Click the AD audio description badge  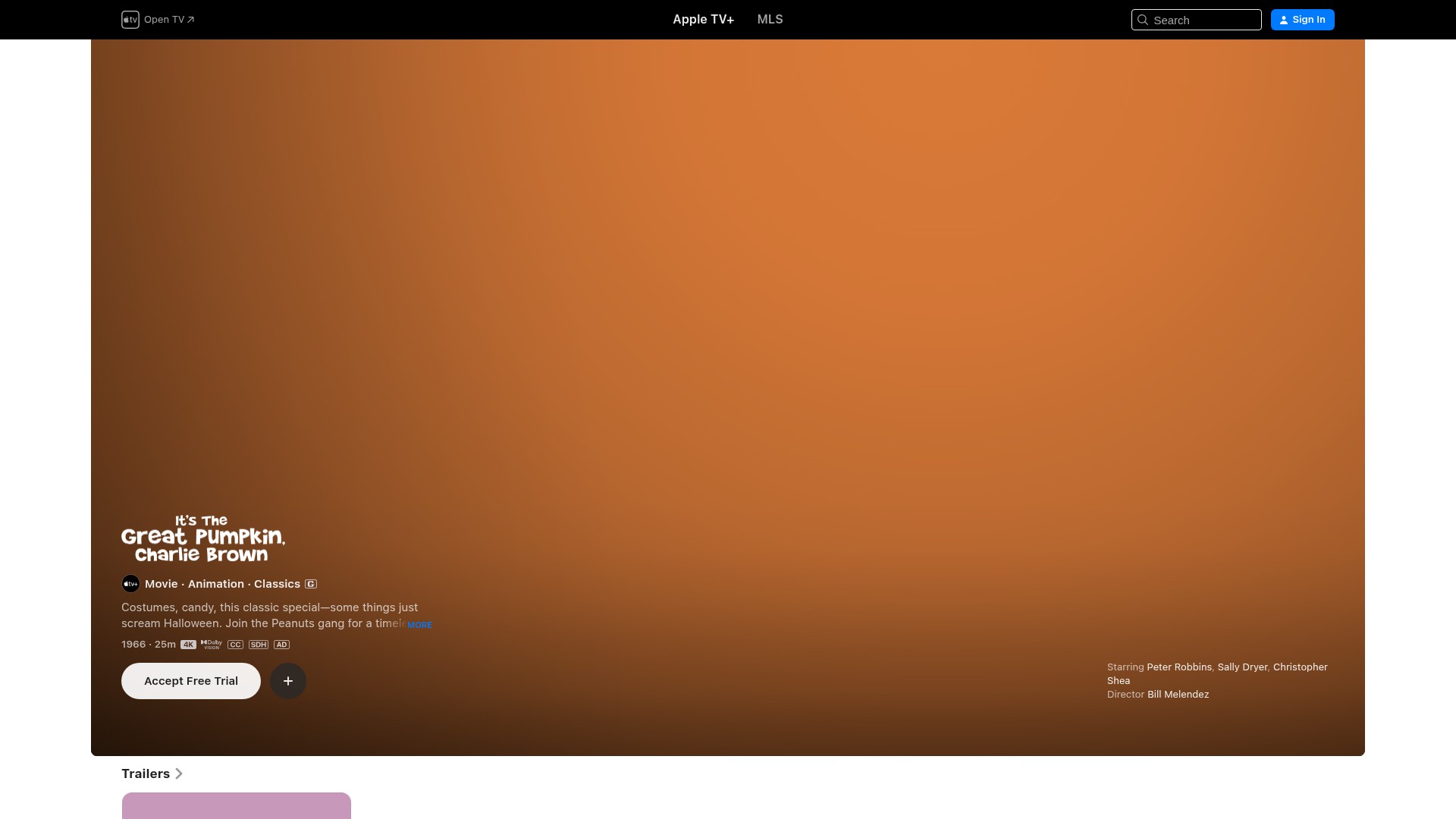[281, 645]
